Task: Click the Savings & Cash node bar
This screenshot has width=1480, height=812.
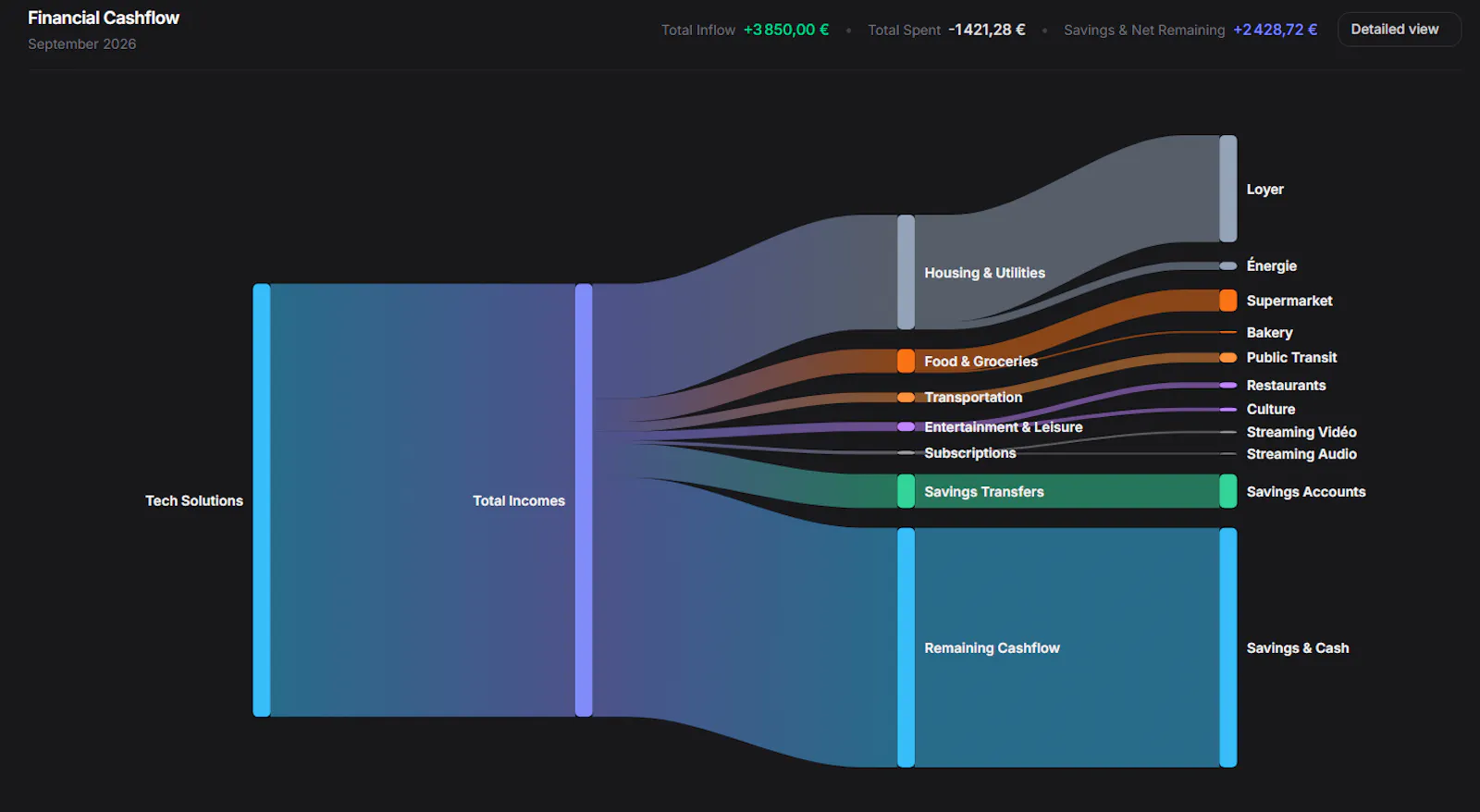Action: click(1227, 647)
